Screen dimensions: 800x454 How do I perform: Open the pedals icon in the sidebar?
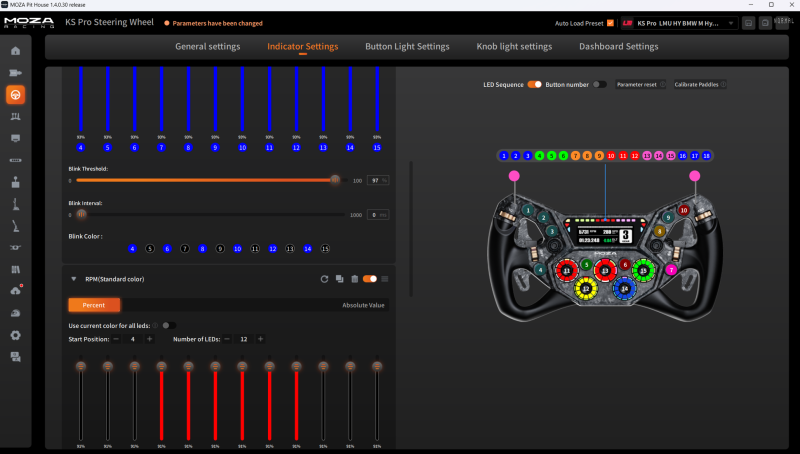15,117
